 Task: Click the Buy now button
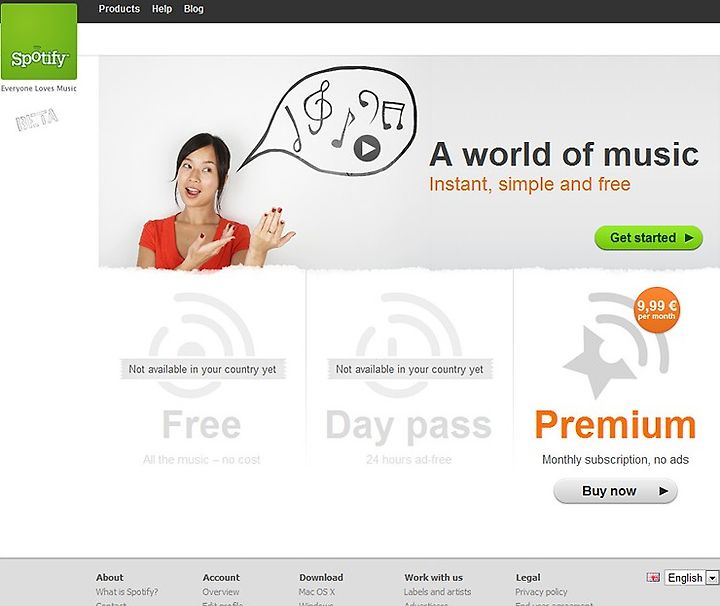[x=615, y=491]
